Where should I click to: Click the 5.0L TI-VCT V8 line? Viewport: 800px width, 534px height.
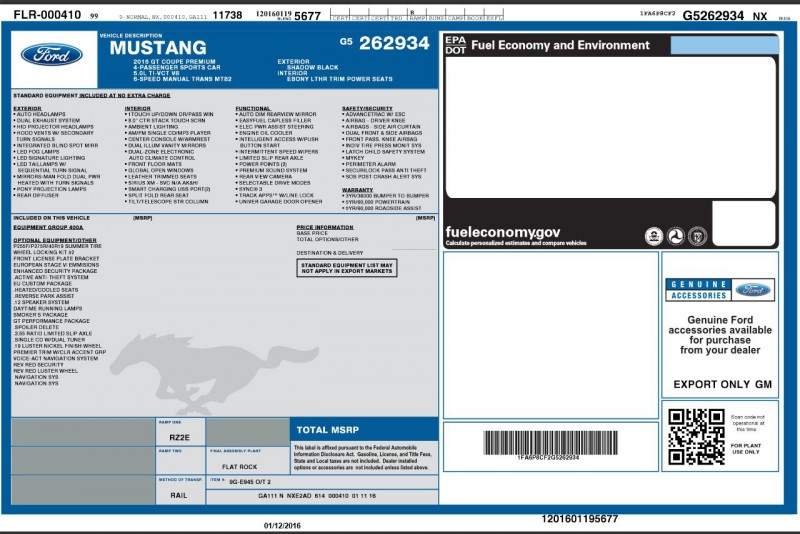(x=157, y=73)
